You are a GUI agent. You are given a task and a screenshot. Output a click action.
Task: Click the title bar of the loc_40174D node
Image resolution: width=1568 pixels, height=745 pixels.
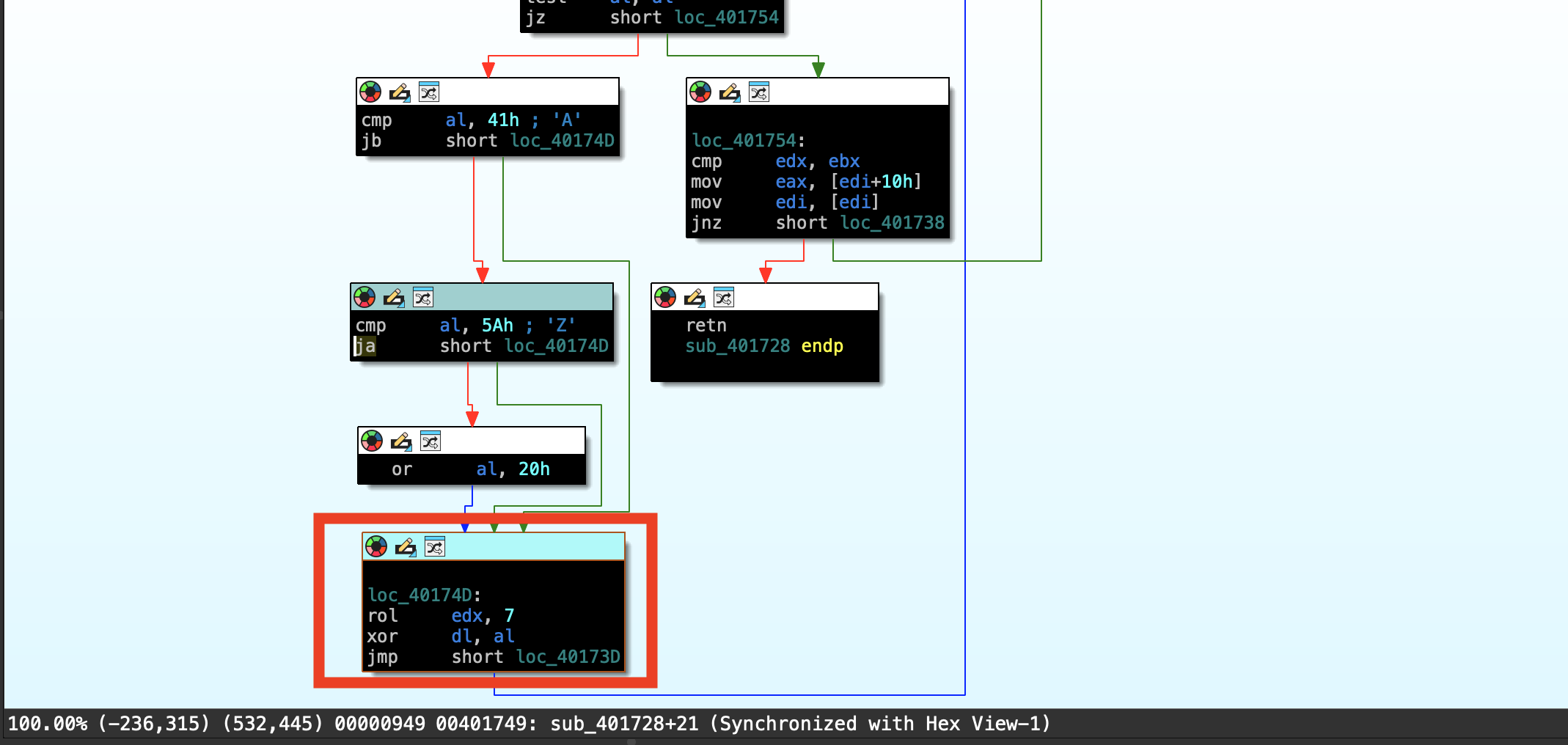coord(494,546)
